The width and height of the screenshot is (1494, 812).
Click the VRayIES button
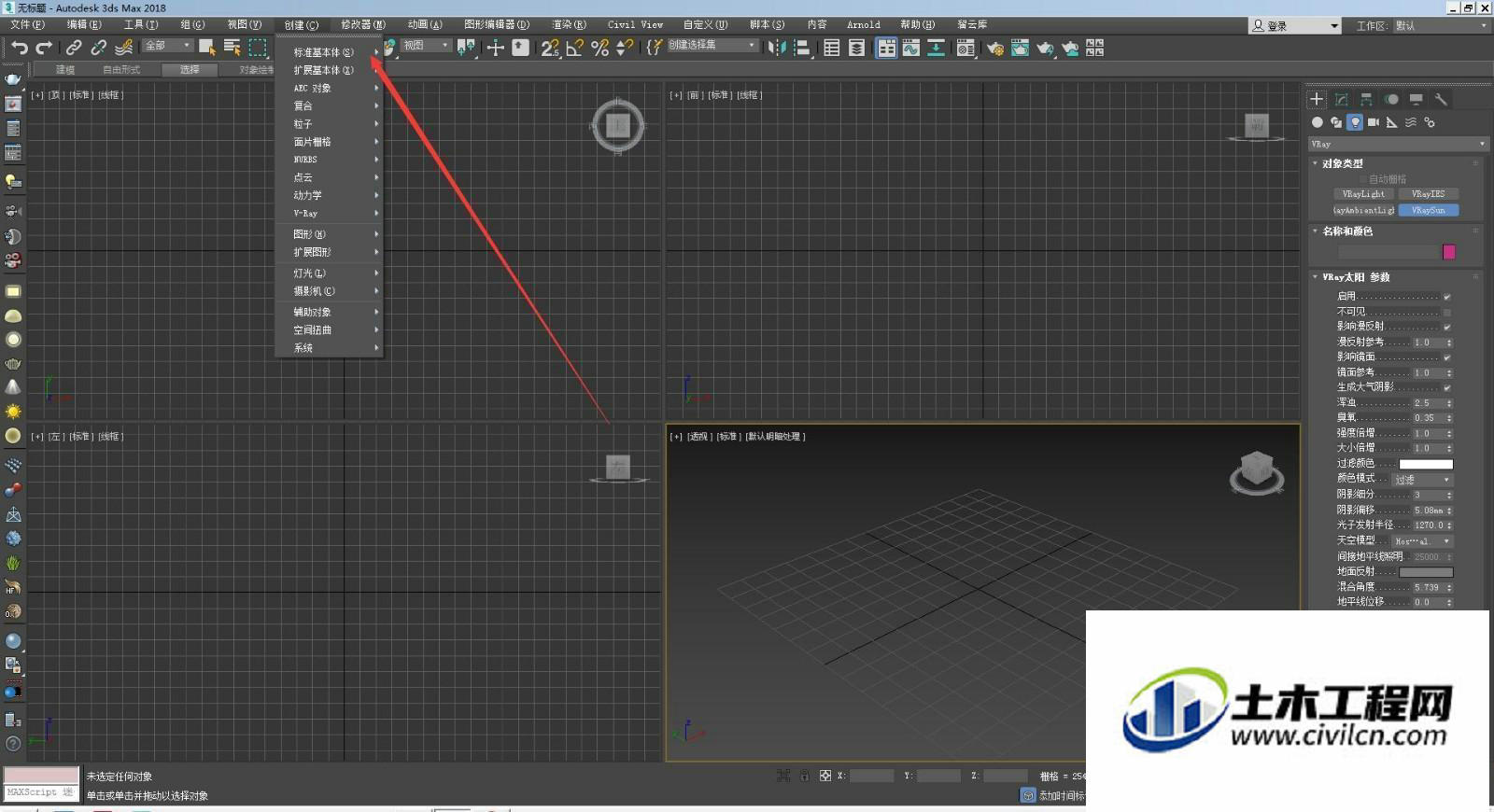click(1428, 194)
